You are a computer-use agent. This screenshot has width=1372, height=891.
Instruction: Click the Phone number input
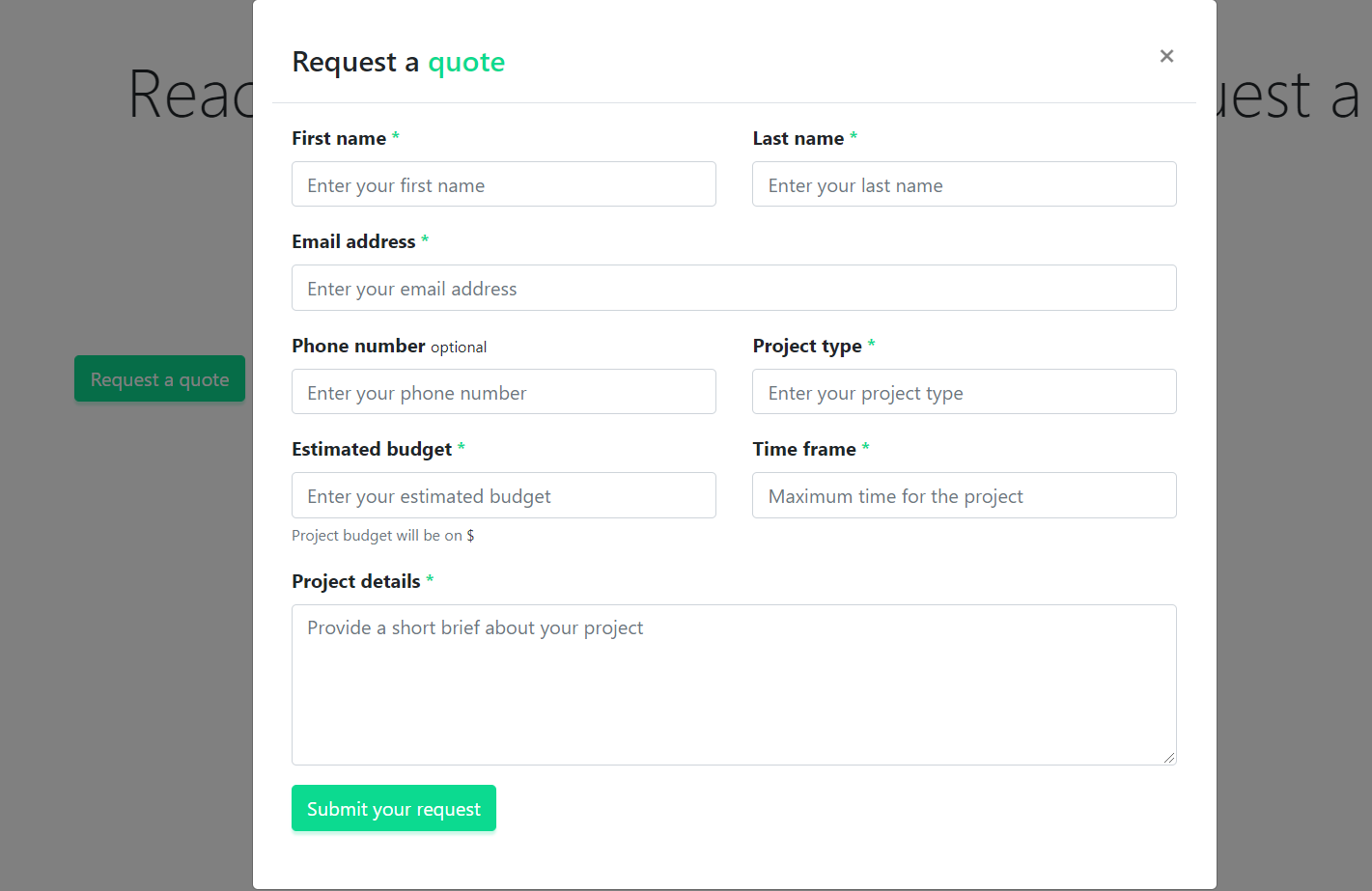click(503, 391)
